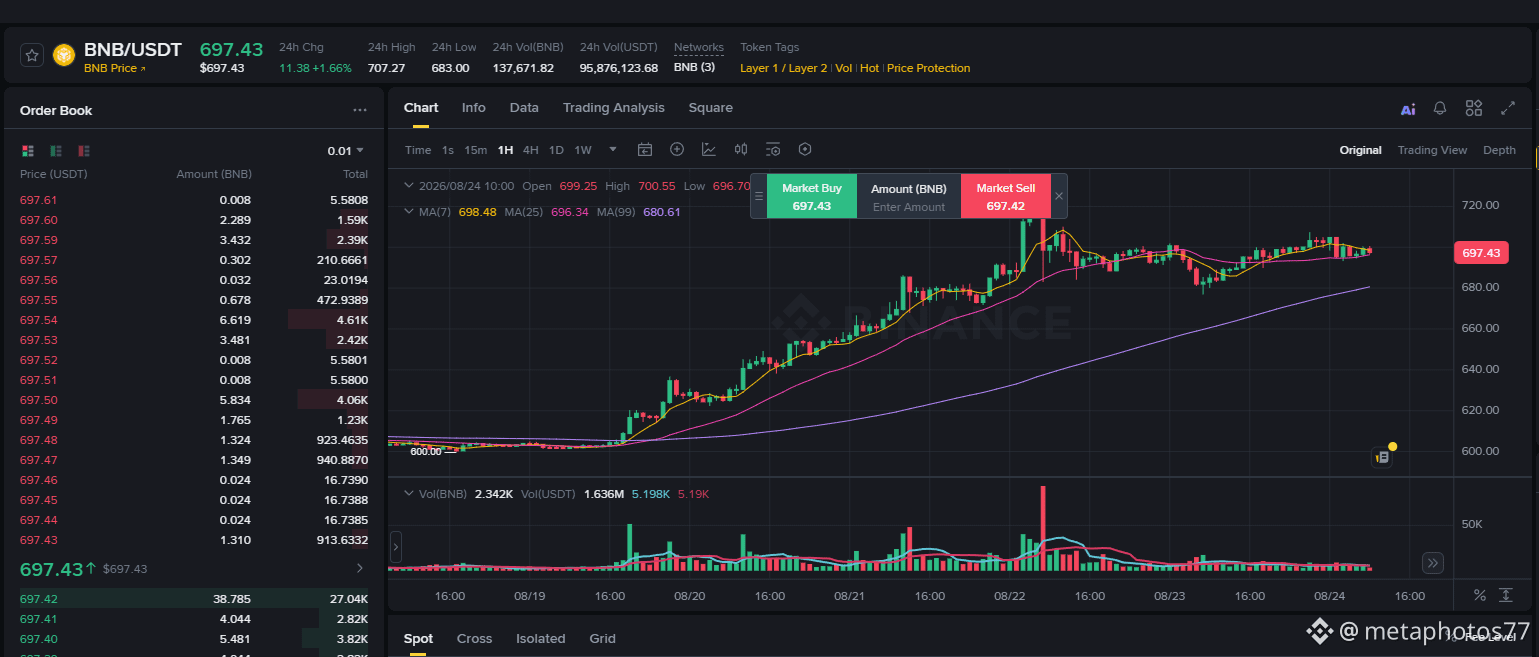Viewport: 1539px width, 657px height.
Task: Switch to the Chart tab
Action: (x=421, y=108)
